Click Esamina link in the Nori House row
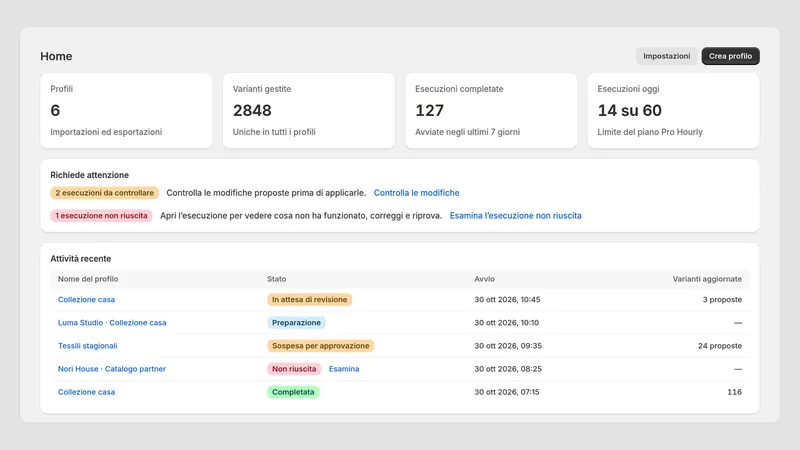This screenshot has height=450, width=800. 344,369
